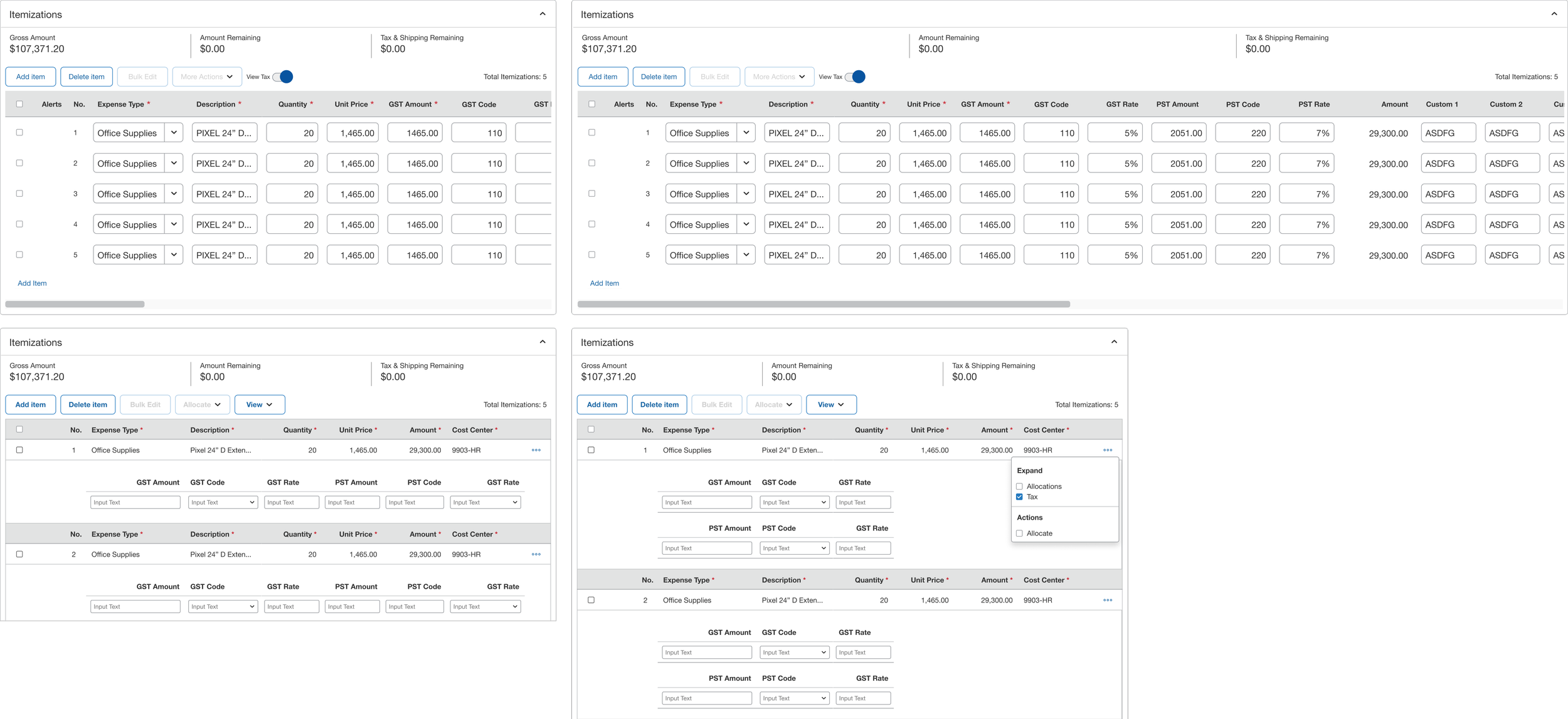The width and height of the screenshot is (1568, 719).
Task: Open Allocate dropdown in bottom-left panel
Action: [x=202, y=404]
